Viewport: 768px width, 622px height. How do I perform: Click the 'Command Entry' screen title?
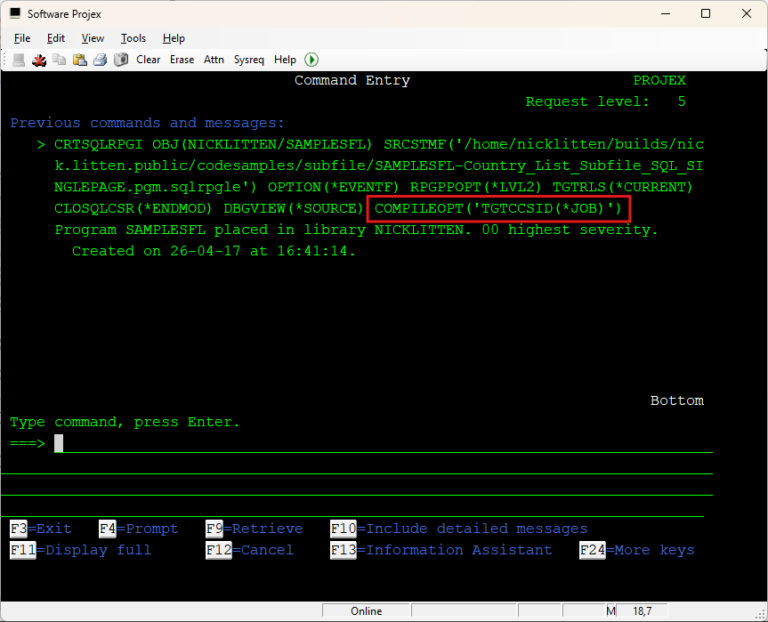coord(352,80)
